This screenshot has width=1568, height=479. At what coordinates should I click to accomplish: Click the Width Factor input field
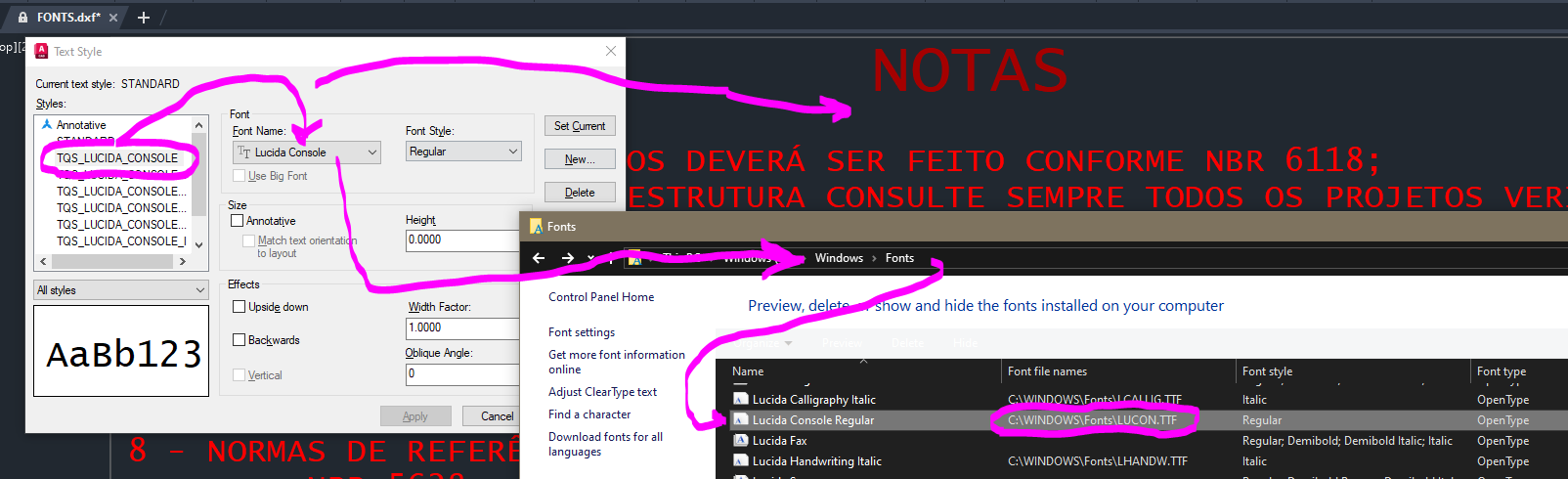[x=462, y=327]
